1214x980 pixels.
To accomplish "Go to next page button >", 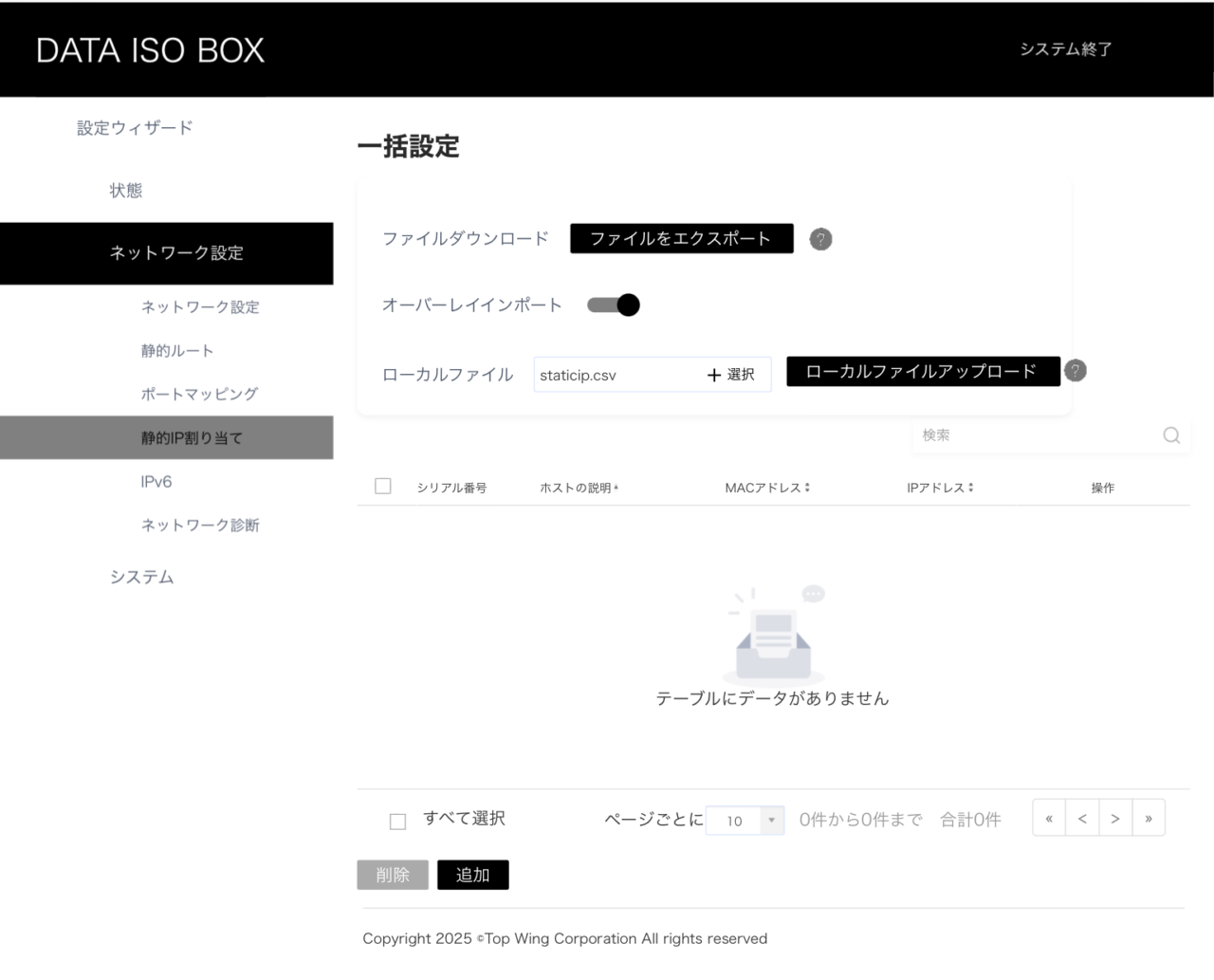I will click(1115, 819).
